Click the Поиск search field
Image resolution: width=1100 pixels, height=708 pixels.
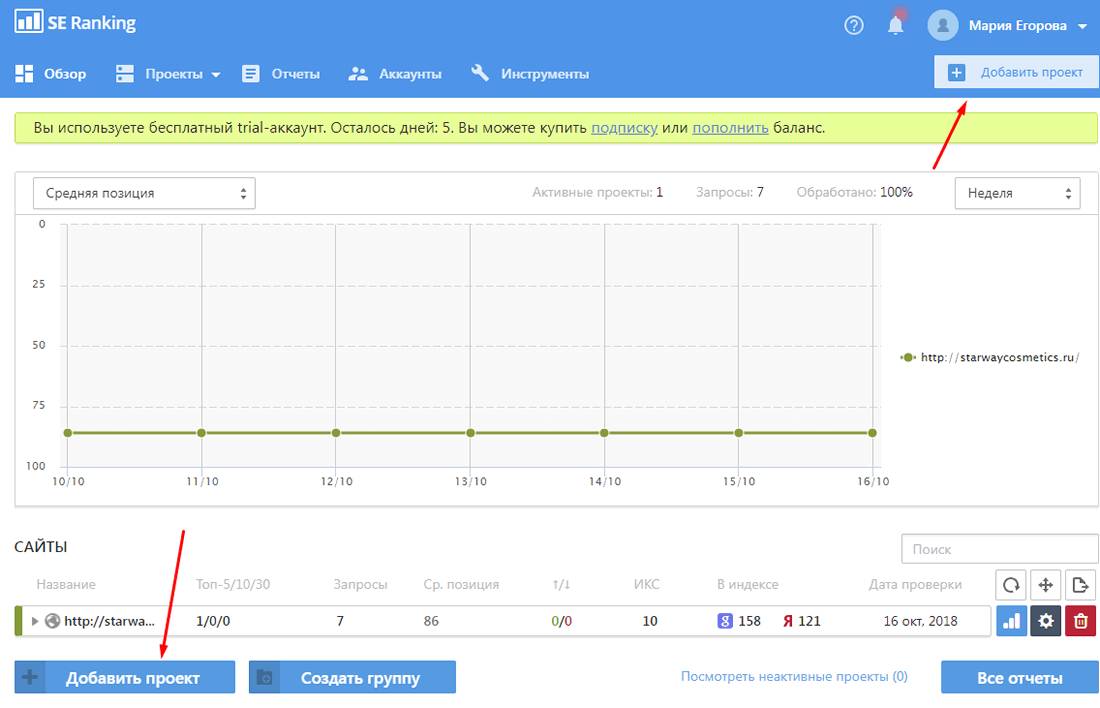tap(997, 549)
